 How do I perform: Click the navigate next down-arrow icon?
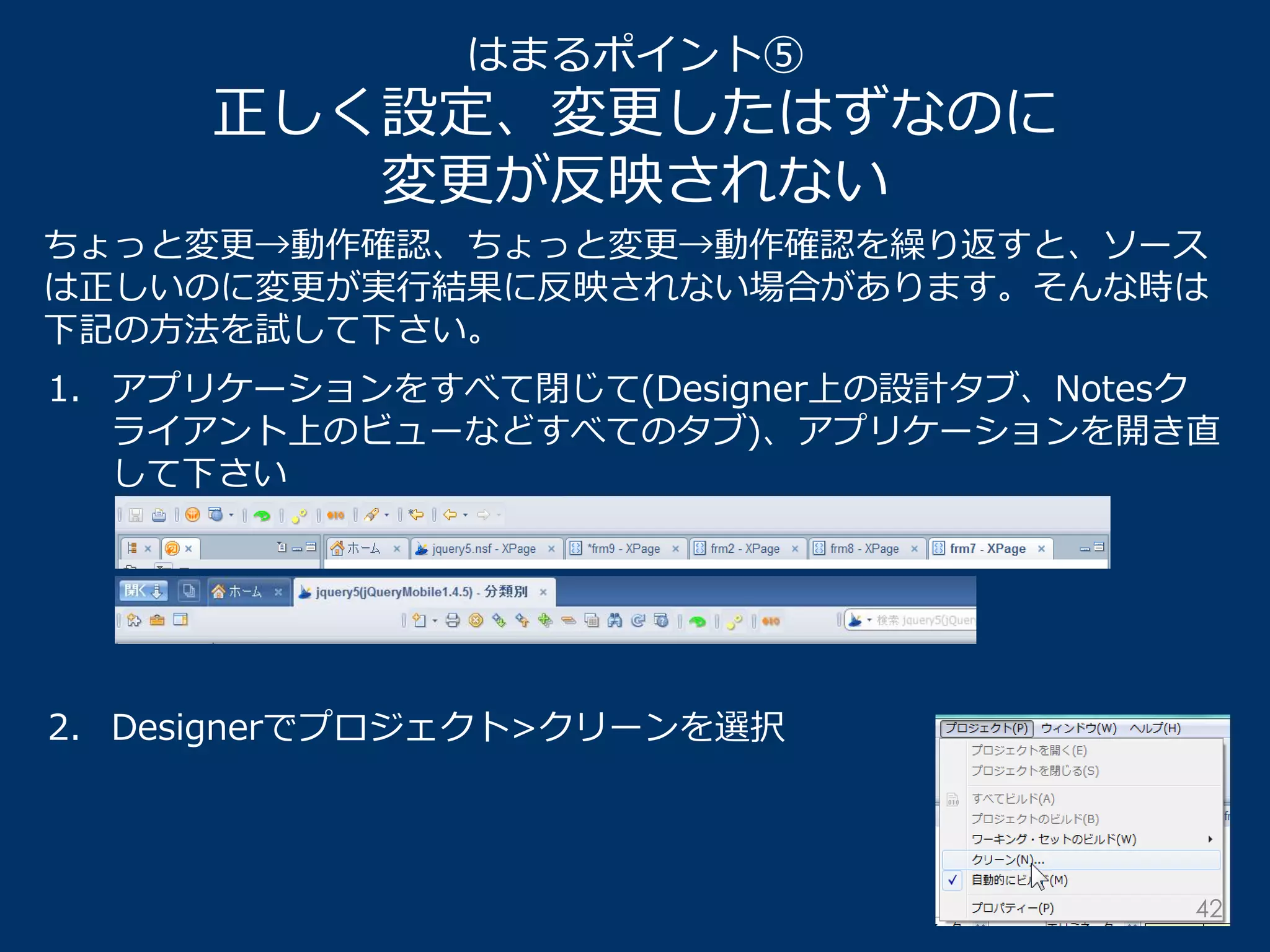[499, 620]
